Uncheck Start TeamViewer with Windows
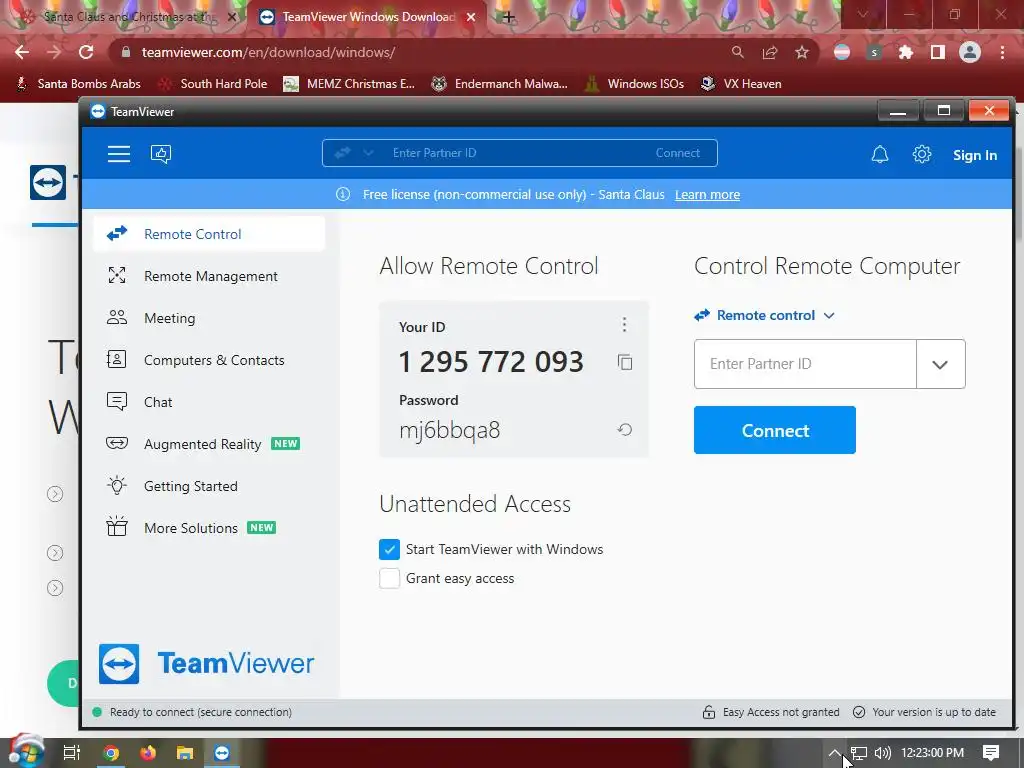 click(389, 549)
